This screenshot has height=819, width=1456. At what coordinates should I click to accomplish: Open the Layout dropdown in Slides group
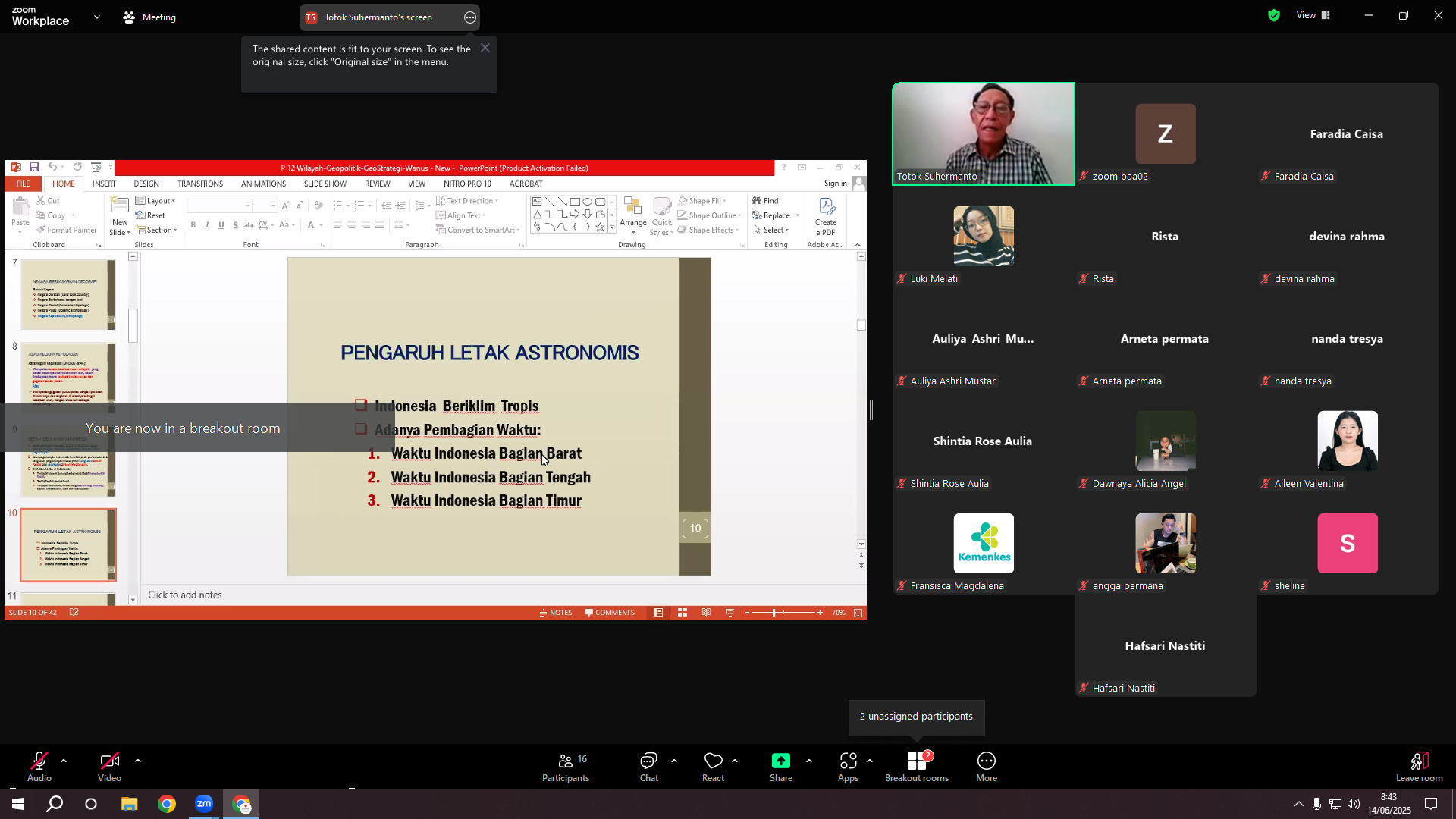pyautogui.click(x=156, y=201)
